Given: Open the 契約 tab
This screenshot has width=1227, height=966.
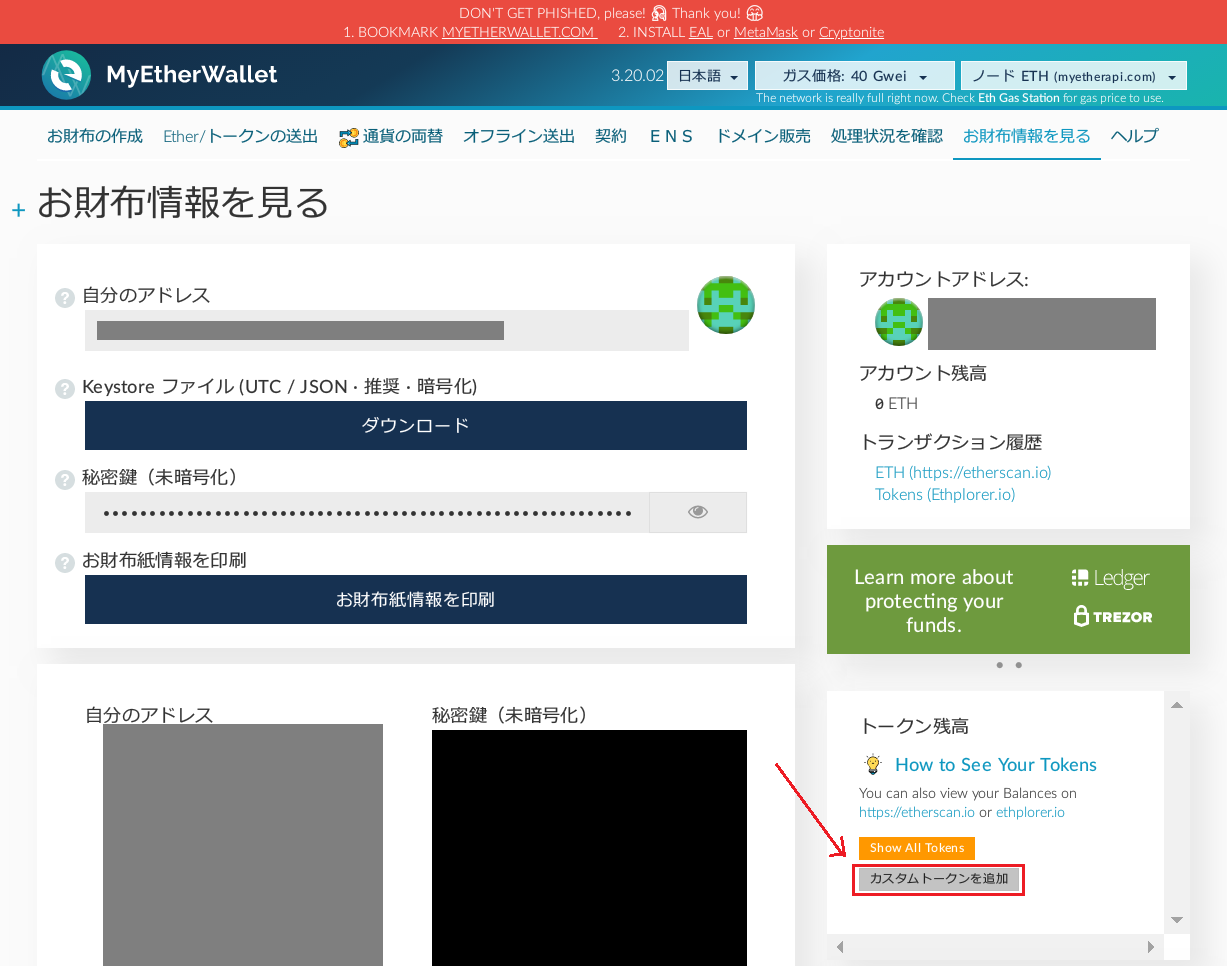Looking at the screenshot, I should 611,136.
